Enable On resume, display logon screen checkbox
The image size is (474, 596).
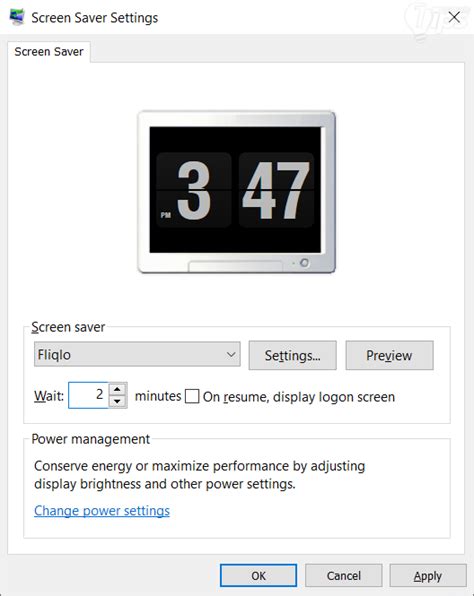192,396
